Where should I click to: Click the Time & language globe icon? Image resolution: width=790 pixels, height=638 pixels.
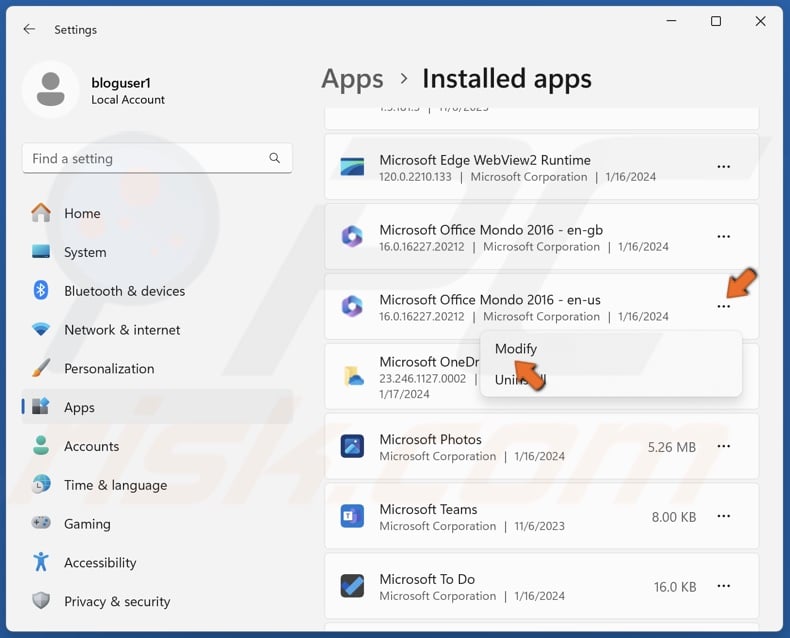pos(41,484)
